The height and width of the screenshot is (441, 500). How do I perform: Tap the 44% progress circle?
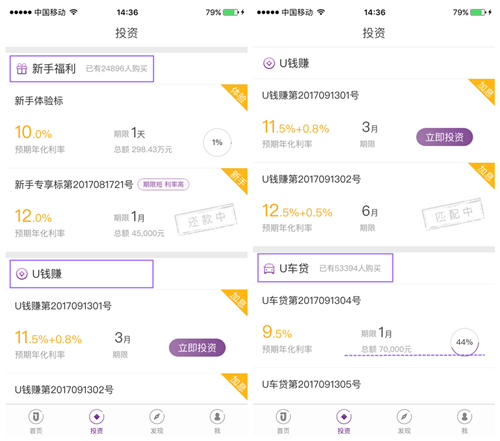tap(464, 342)
